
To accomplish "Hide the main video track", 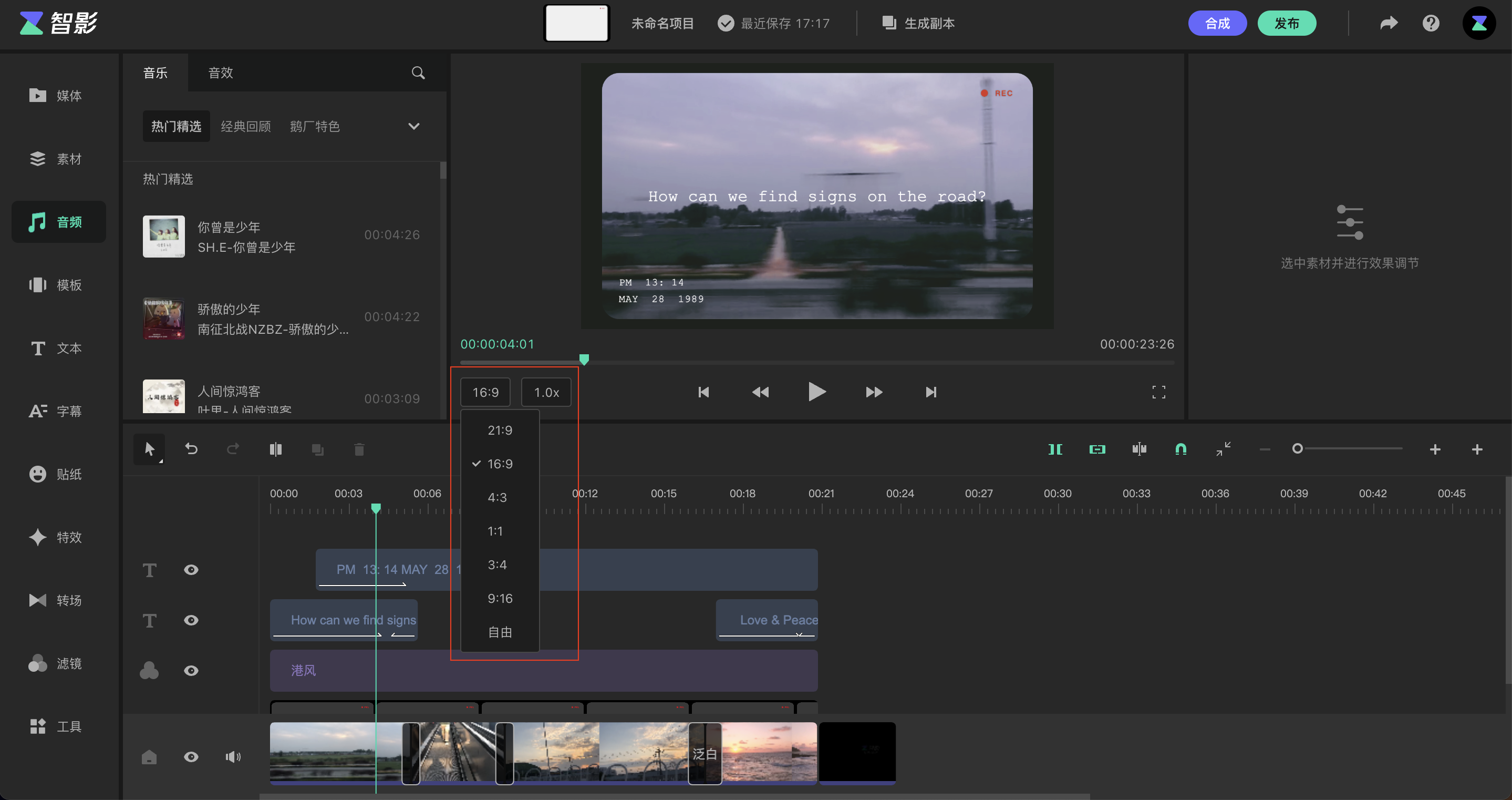I will tap(191, 757).
